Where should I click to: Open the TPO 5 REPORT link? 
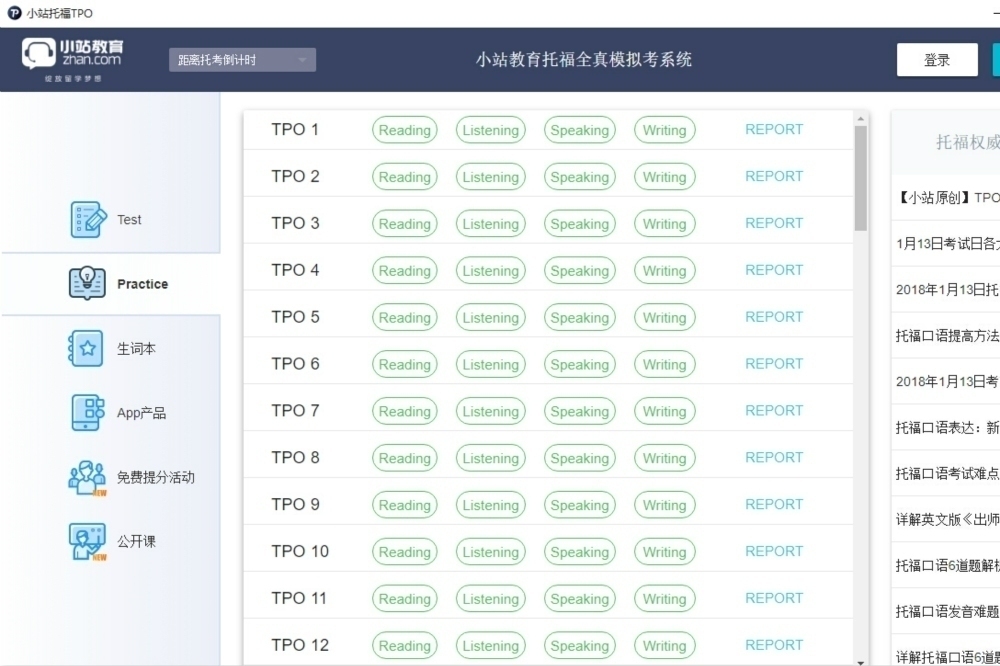coord(774,317)
